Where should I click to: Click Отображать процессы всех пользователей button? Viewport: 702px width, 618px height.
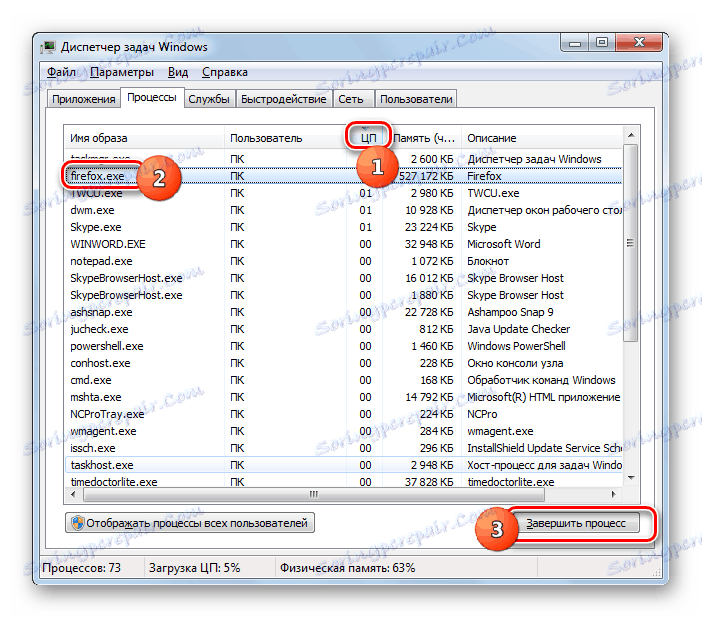pyautogui.click(x=190, y=523)
